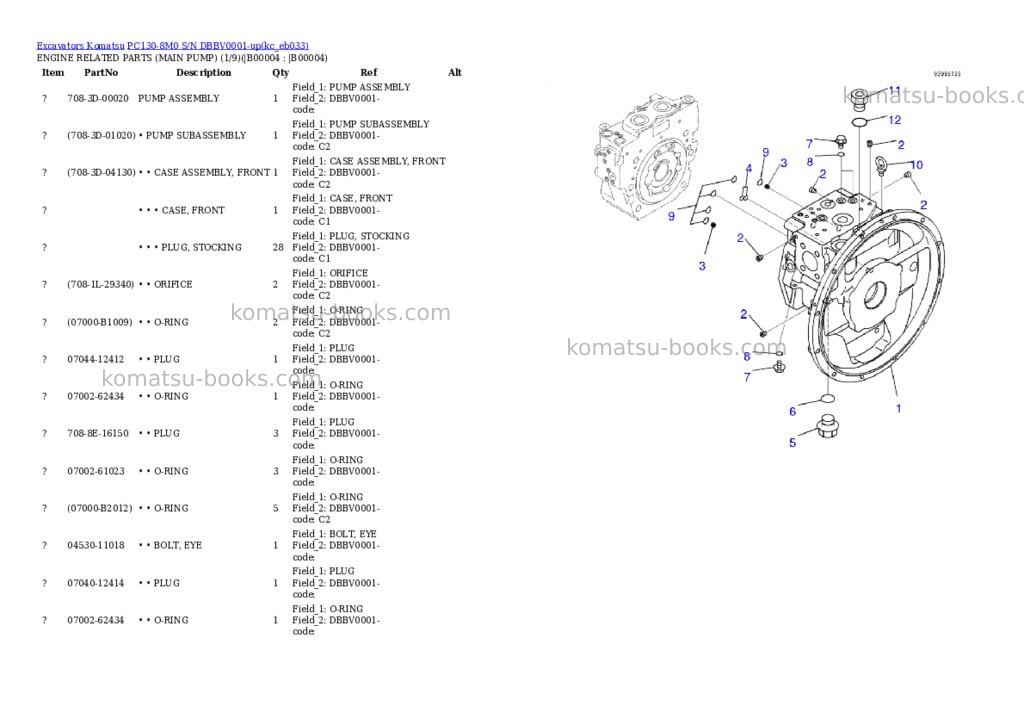Select part number (708-3D-04130)
This screenshot has width=1024, height=725.
pyautogui.click(x=101, y=173)
